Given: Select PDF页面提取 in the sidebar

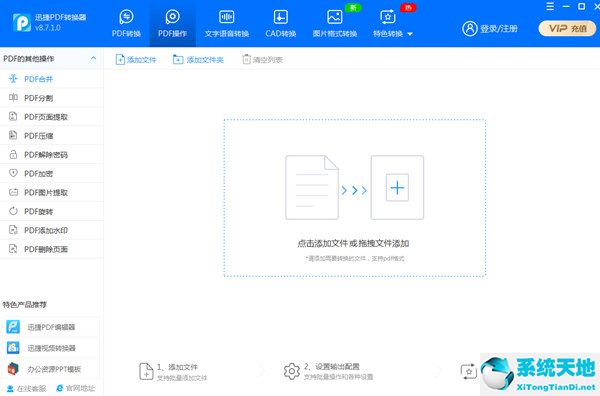Looking at the screenshot, I should (x=52, y=117).
